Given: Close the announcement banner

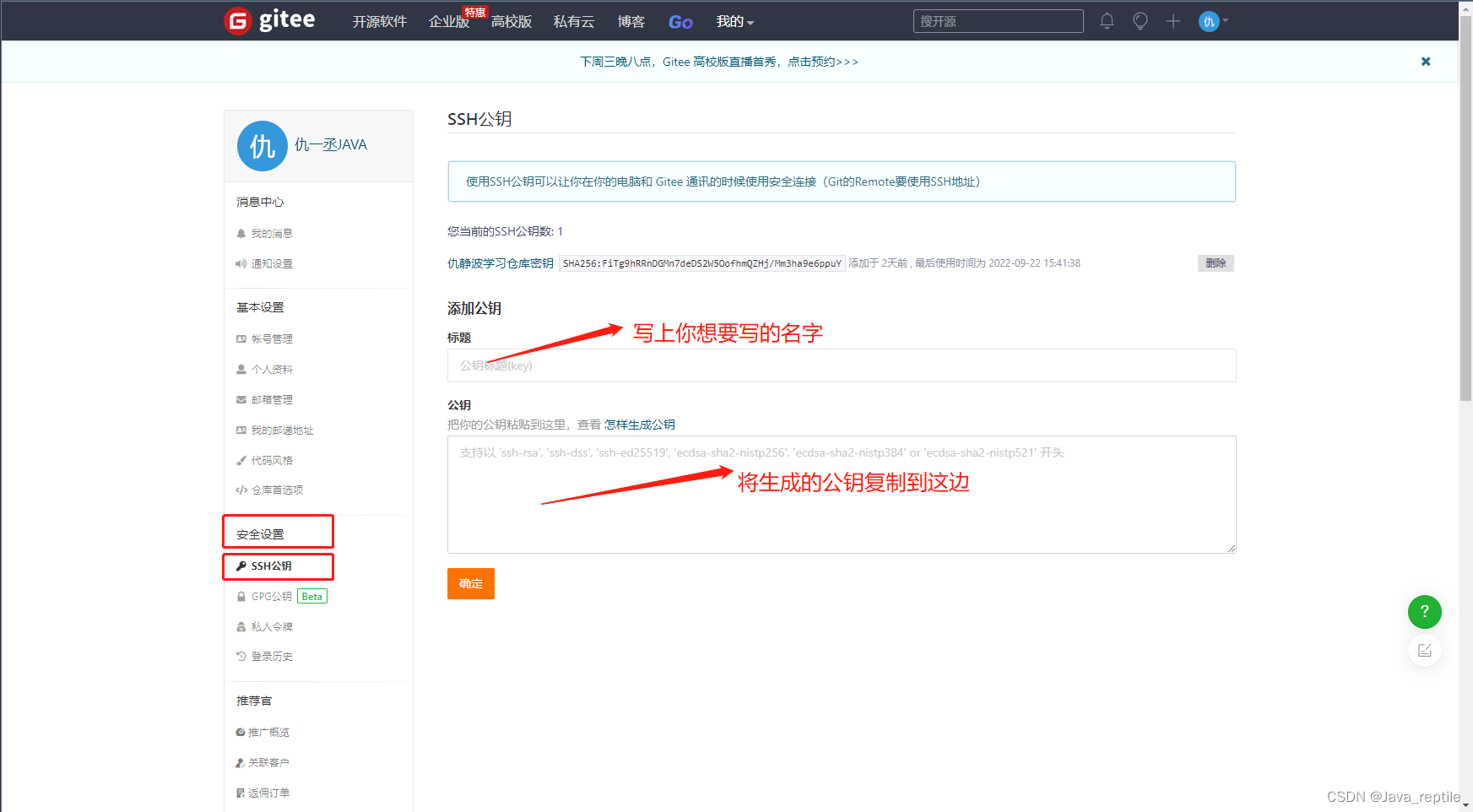Looking at the screenshot, I should [1426, 62].
